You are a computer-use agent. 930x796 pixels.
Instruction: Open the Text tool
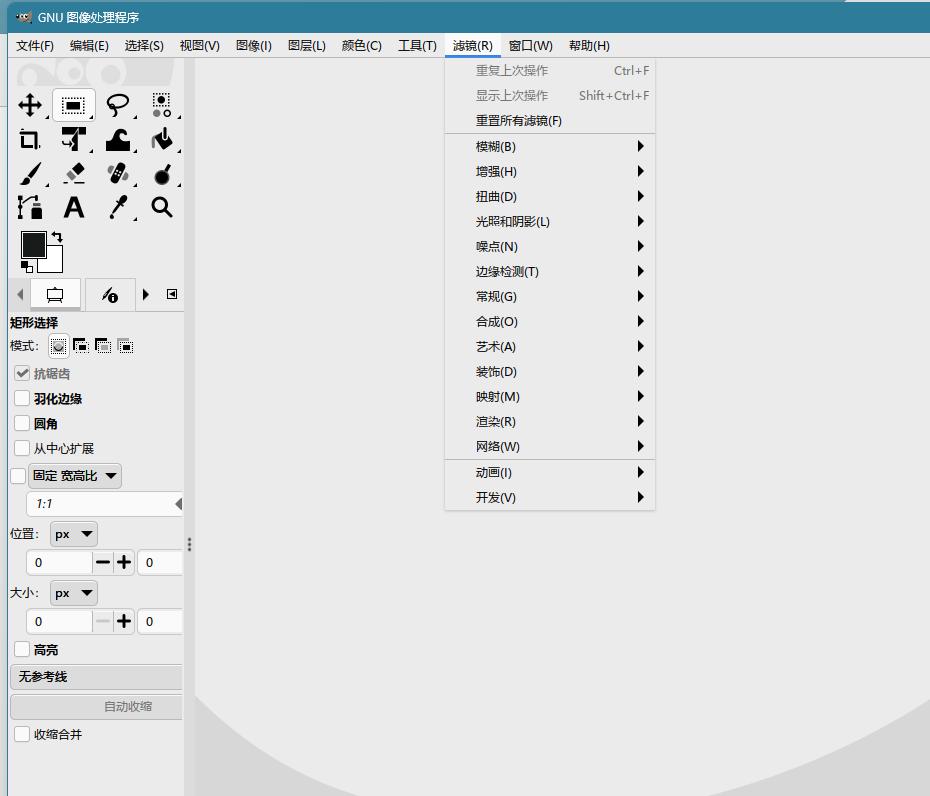click(74, 207)
